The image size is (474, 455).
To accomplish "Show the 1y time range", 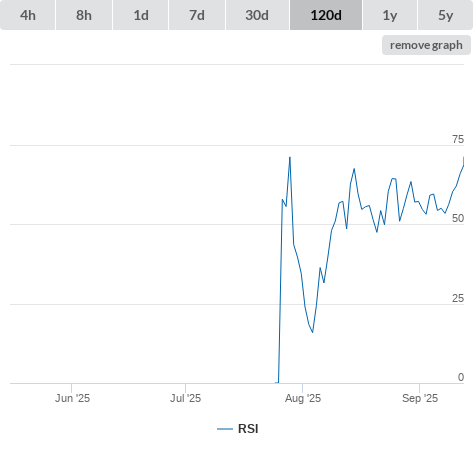I will tap(390, 15).
